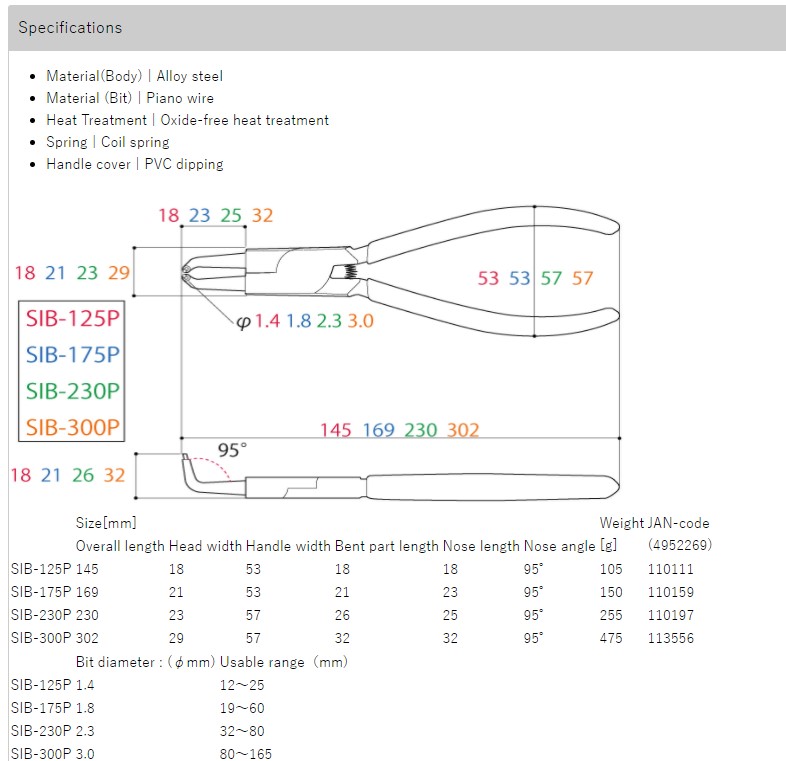Image resolution: width=786 pixels, height=761 pixels.
Task: Click the 'JAN-code' column header
Action: 679,523
